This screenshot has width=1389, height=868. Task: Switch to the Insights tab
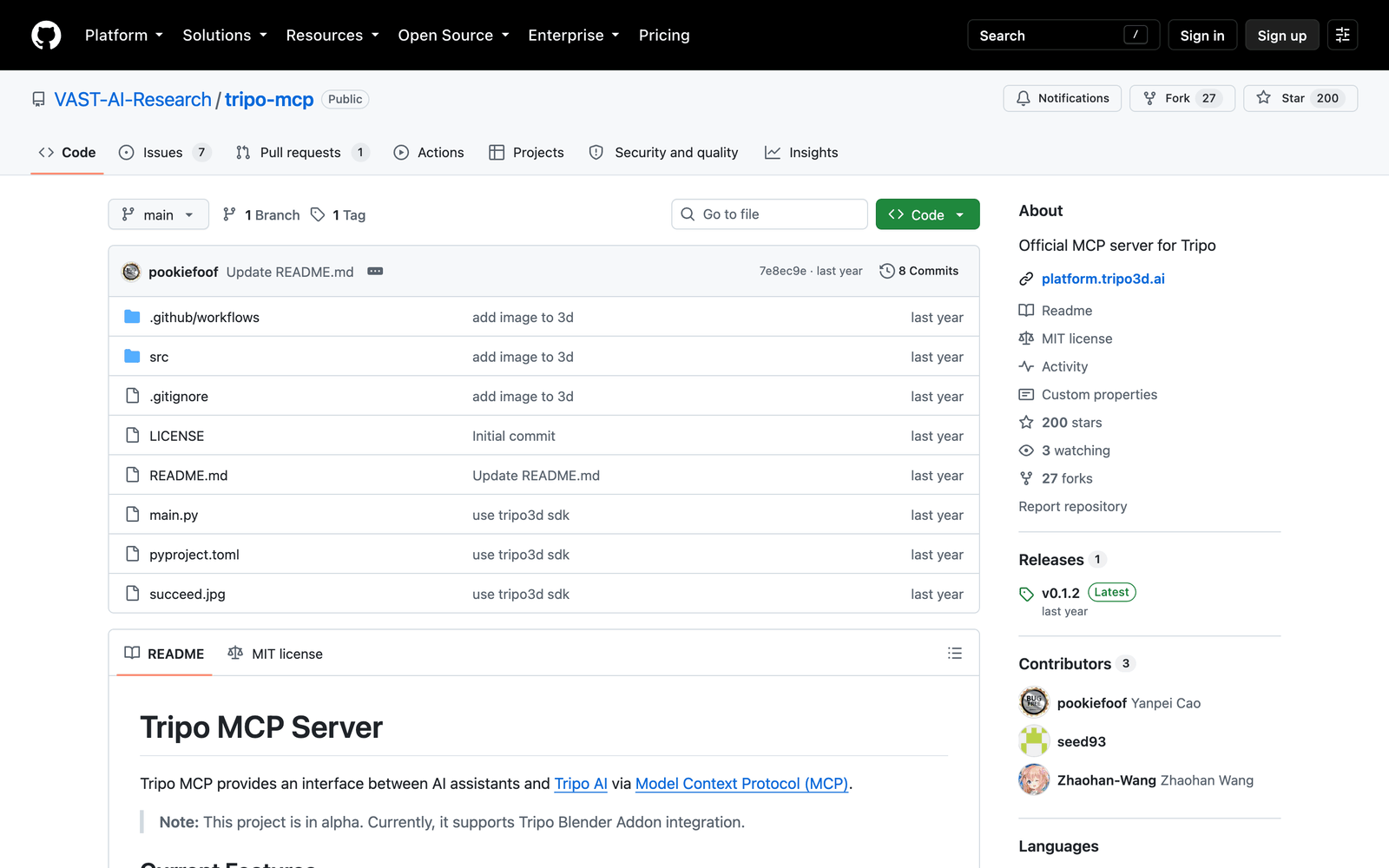(x=801, y=153)
